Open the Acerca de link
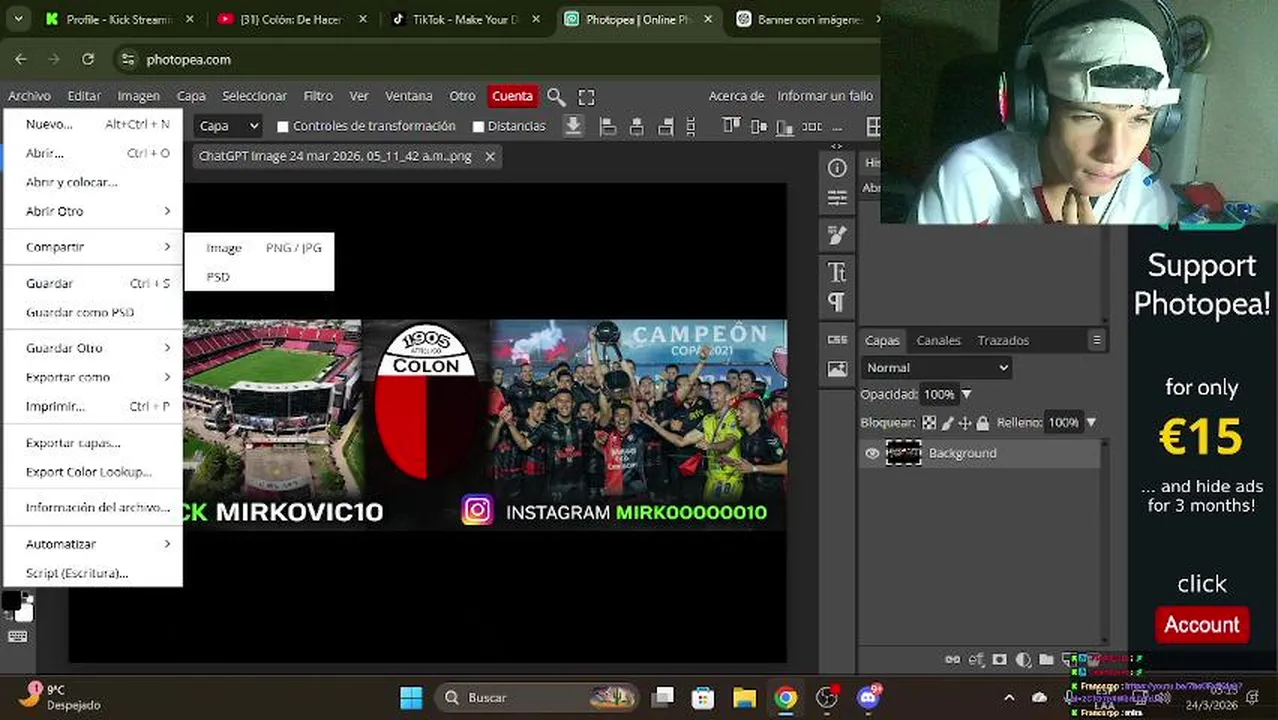The image size is (1278, 720). coord(736,96)
